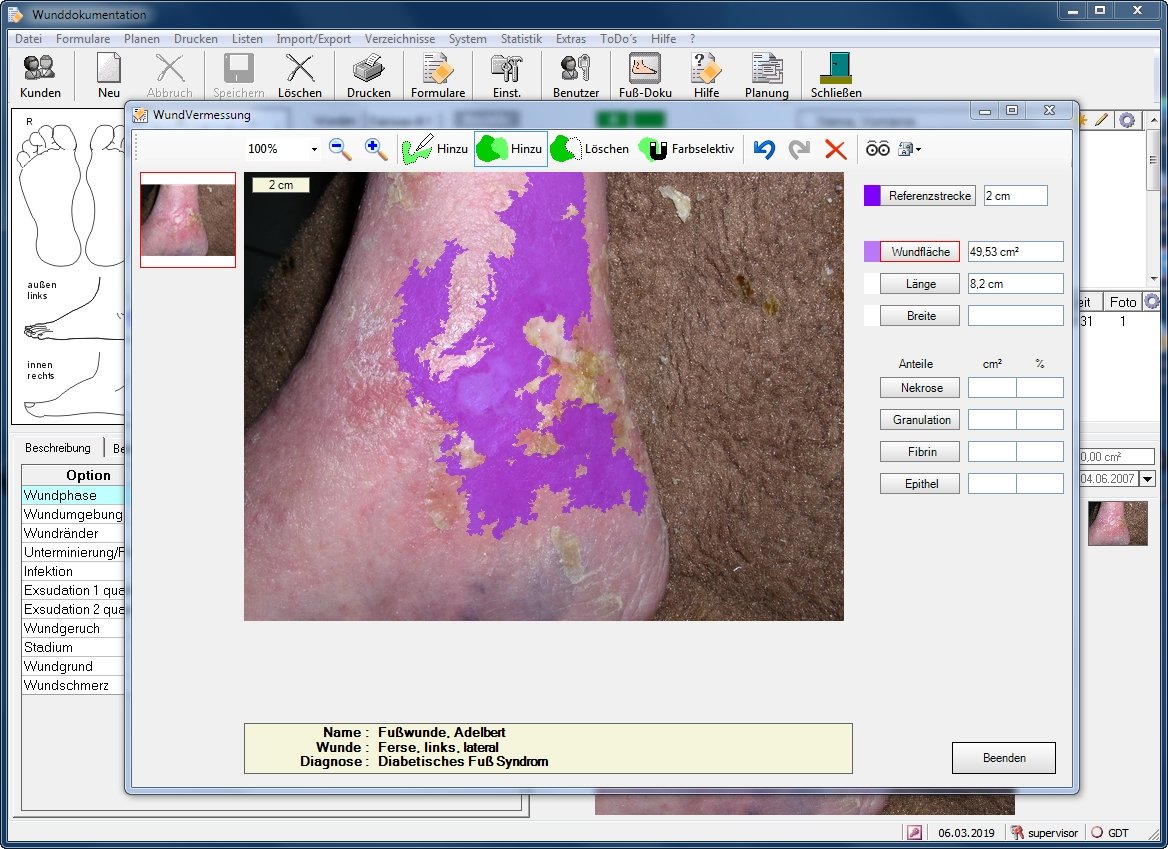Activate the Farbselektiv magnet tool
This screenshot has height=849, width=1168.
coord(687,149)
